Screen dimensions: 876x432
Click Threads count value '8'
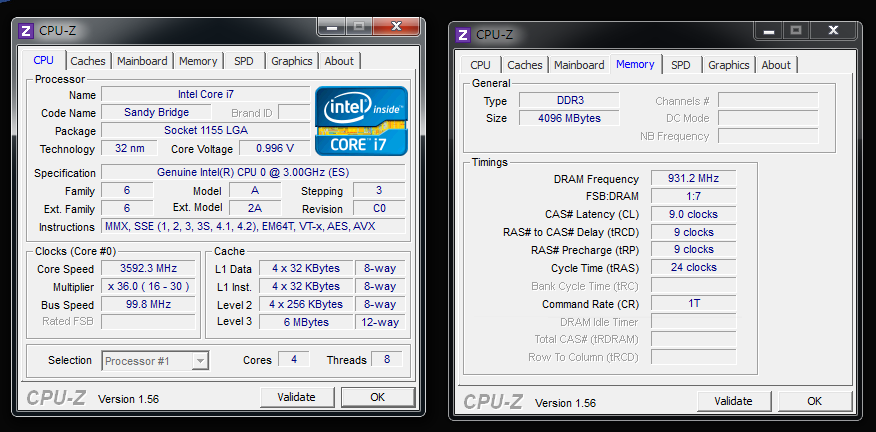[x=387, y=359]
